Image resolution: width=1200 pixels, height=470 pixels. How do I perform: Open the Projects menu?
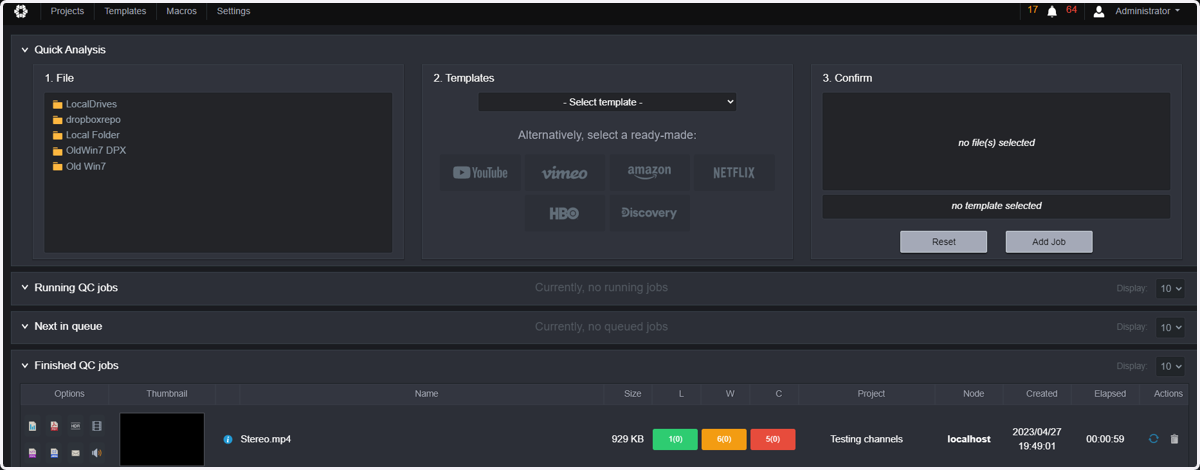[67, 12]
